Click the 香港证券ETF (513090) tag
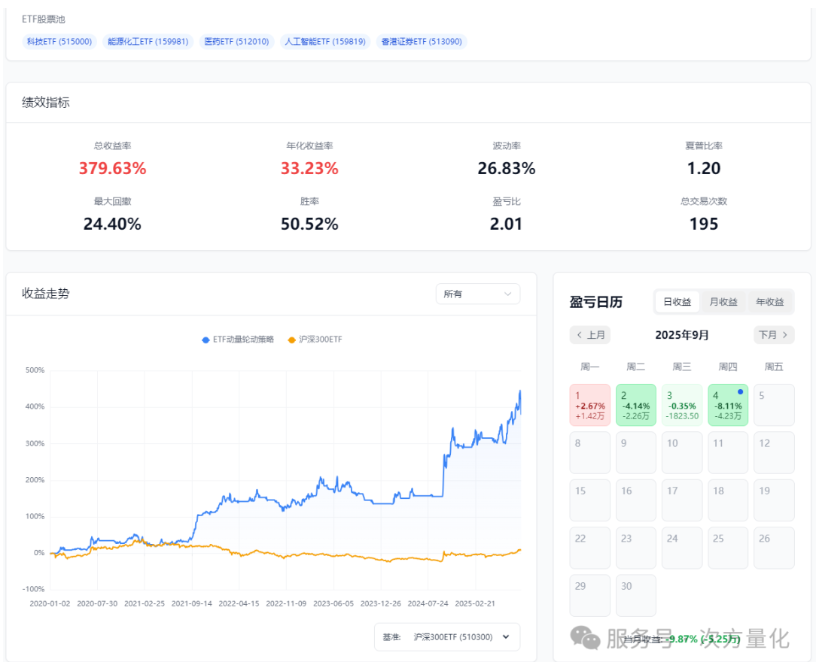 click(x=423, y=42)
